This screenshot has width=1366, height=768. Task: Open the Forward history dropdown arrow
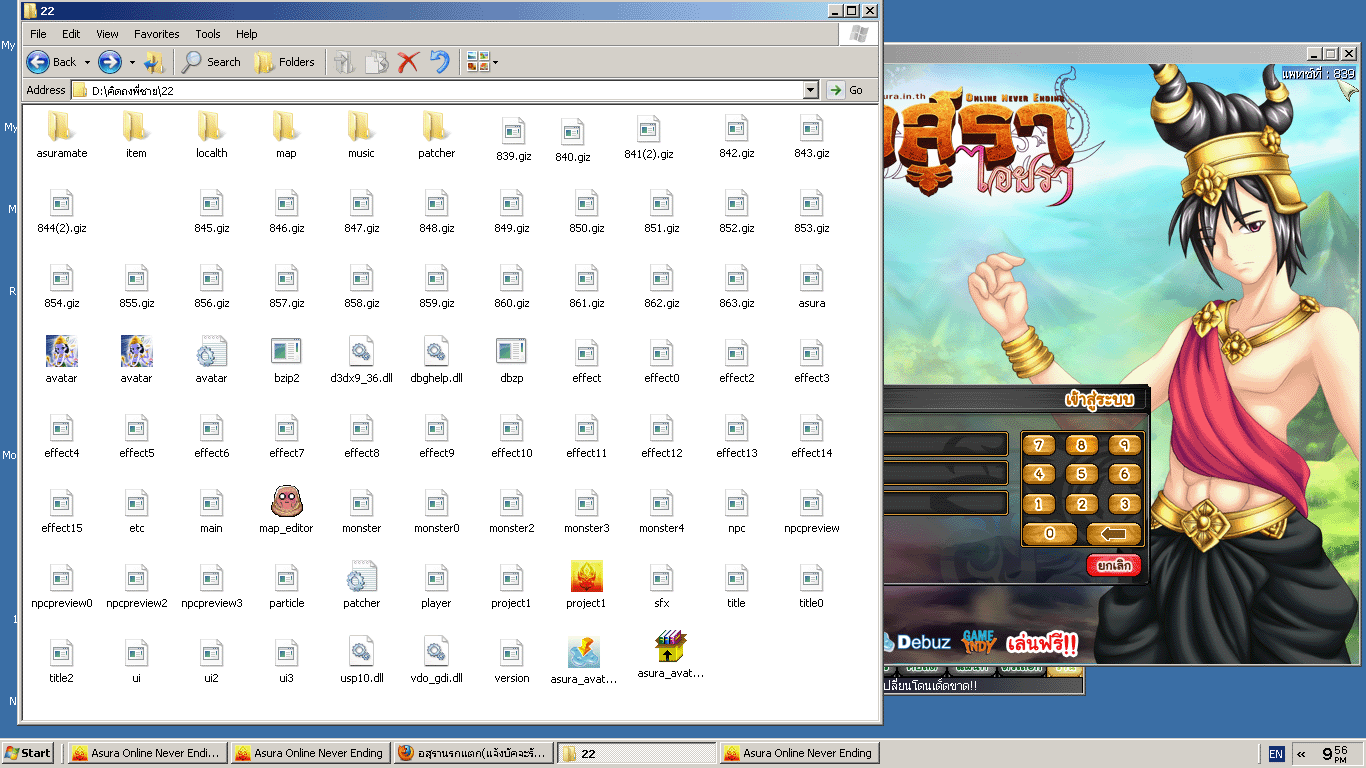click(x=132, y=62)
